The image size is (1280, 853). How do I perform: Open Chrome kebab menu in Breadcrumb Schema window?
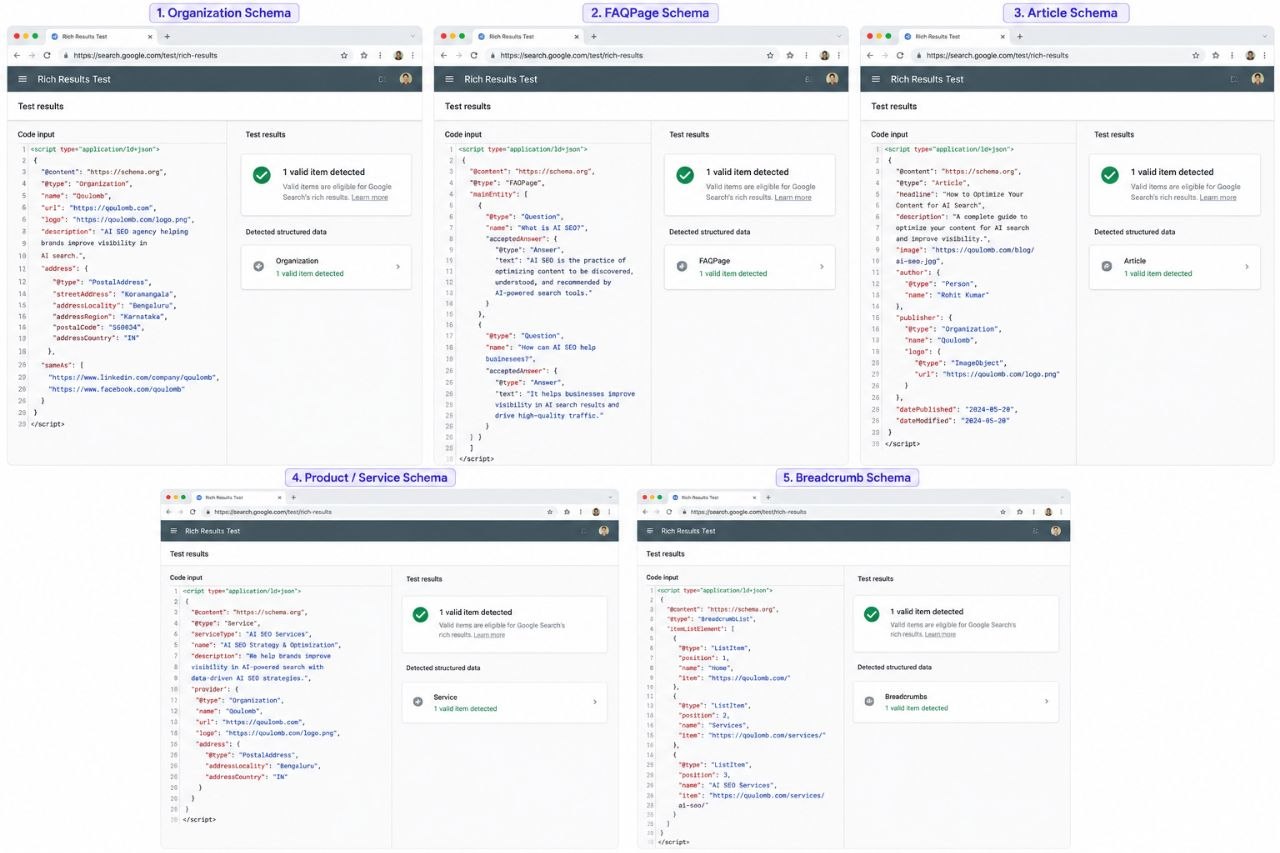tap(1060, 511)
